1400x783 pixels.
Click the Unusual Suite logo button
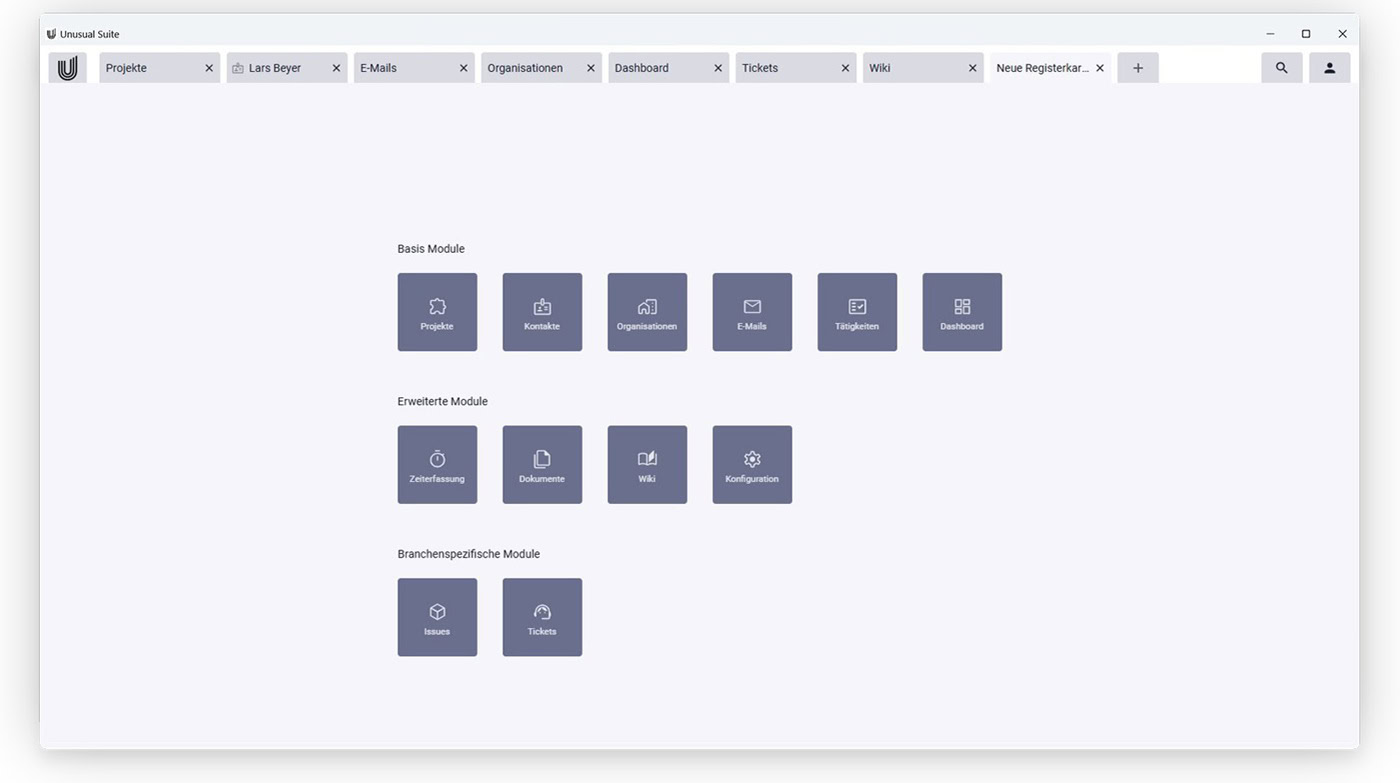tap(67, 68)
